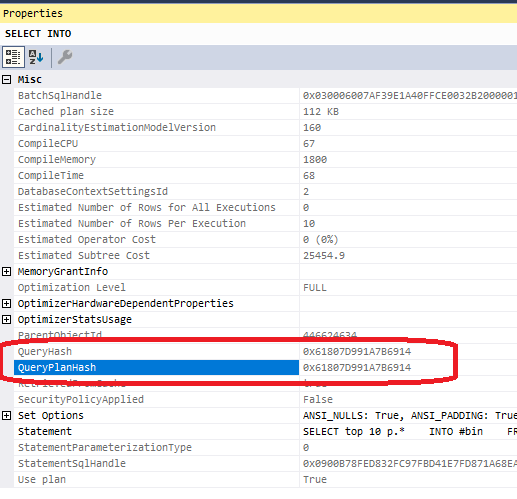The width and height of the screenshot is (517, 499).
Task: Select highlighted QueryPlanHash property
Action: click(x=156, y=368)
